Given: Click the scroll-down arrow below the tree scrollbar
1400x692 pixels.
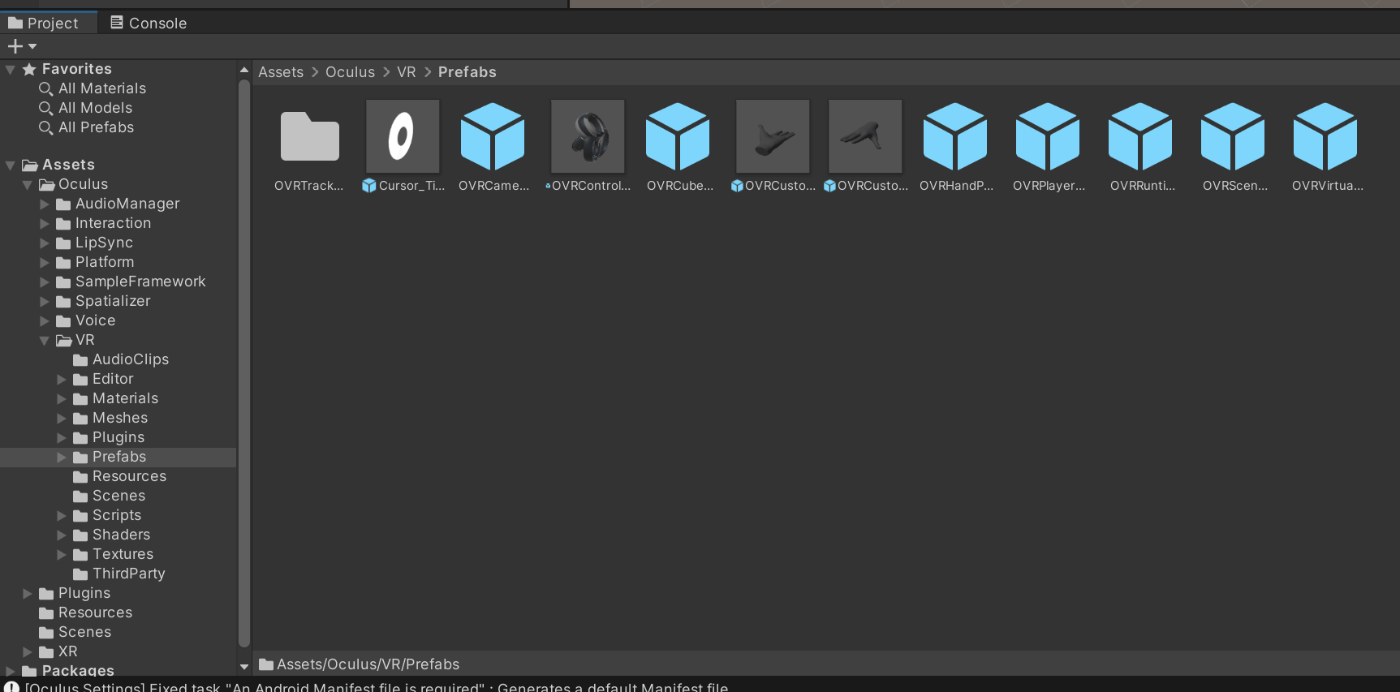Looking at the screenshot, I should tap(244, 666).
